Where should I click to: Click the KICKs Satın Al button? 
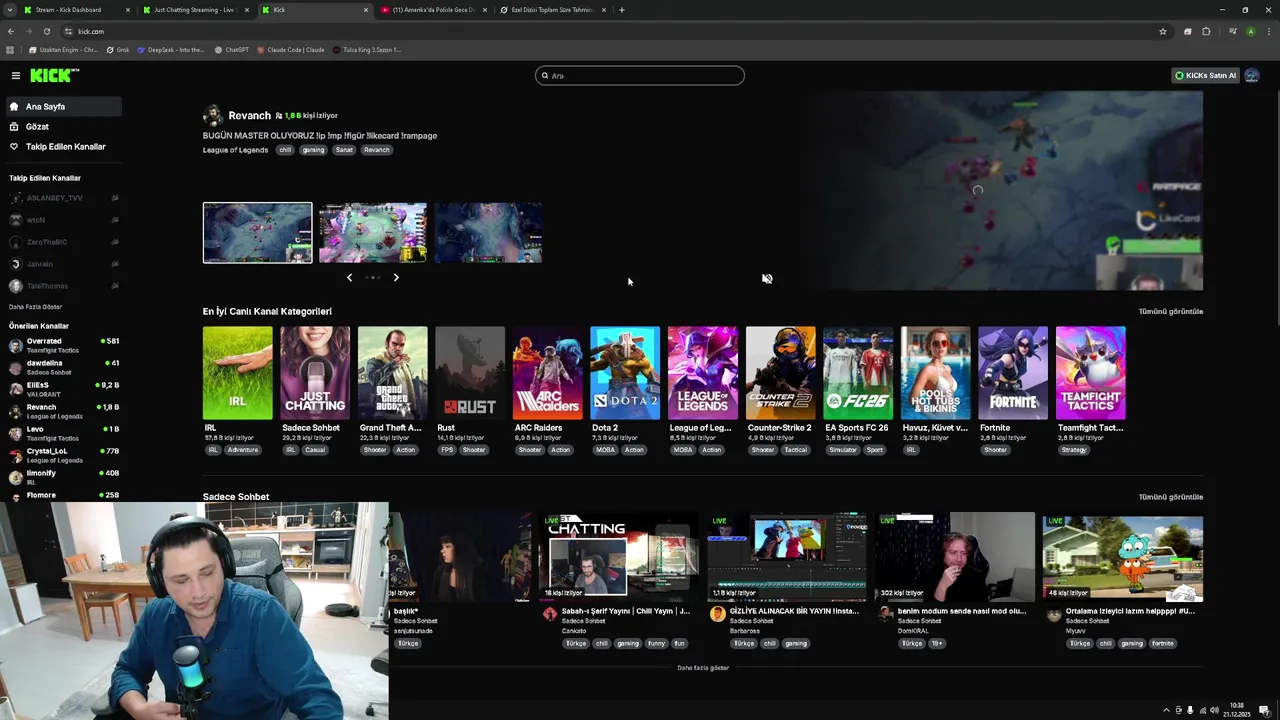1205,75
